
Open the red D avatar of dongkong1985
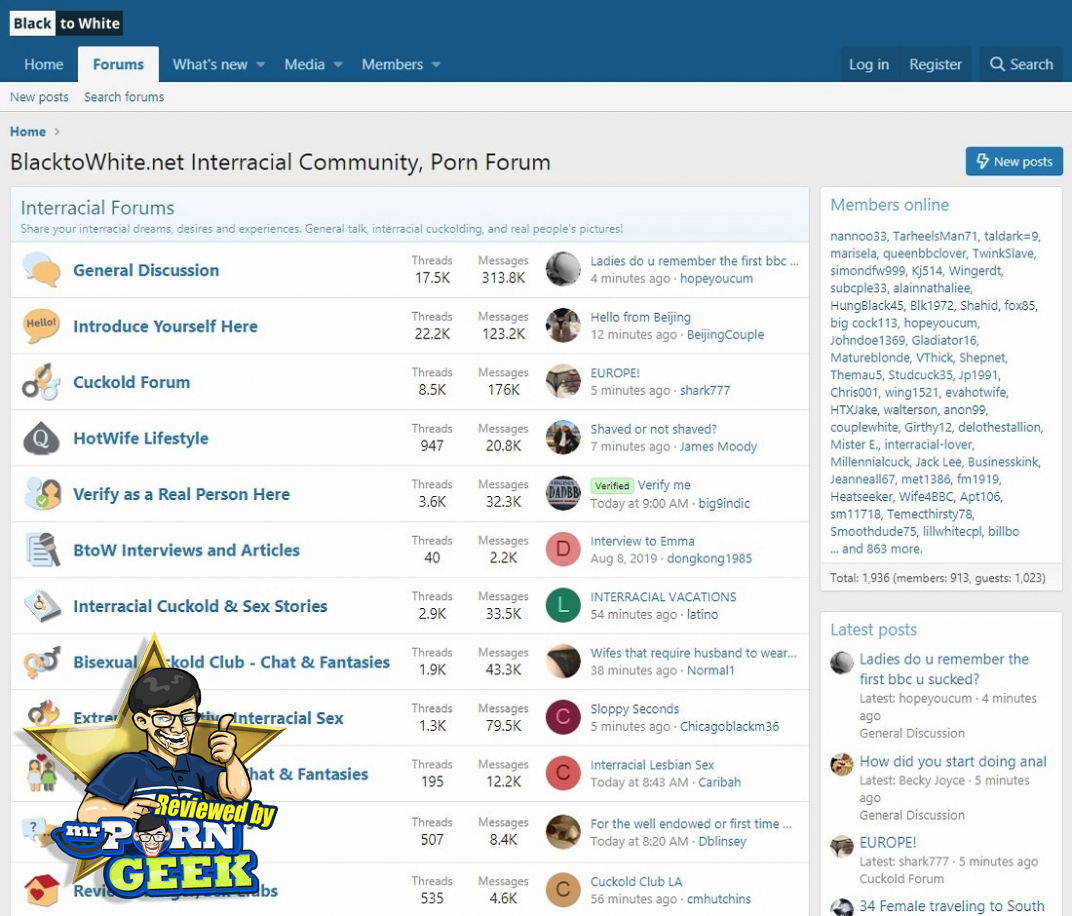pyautogui.click(x=563, y=549)
